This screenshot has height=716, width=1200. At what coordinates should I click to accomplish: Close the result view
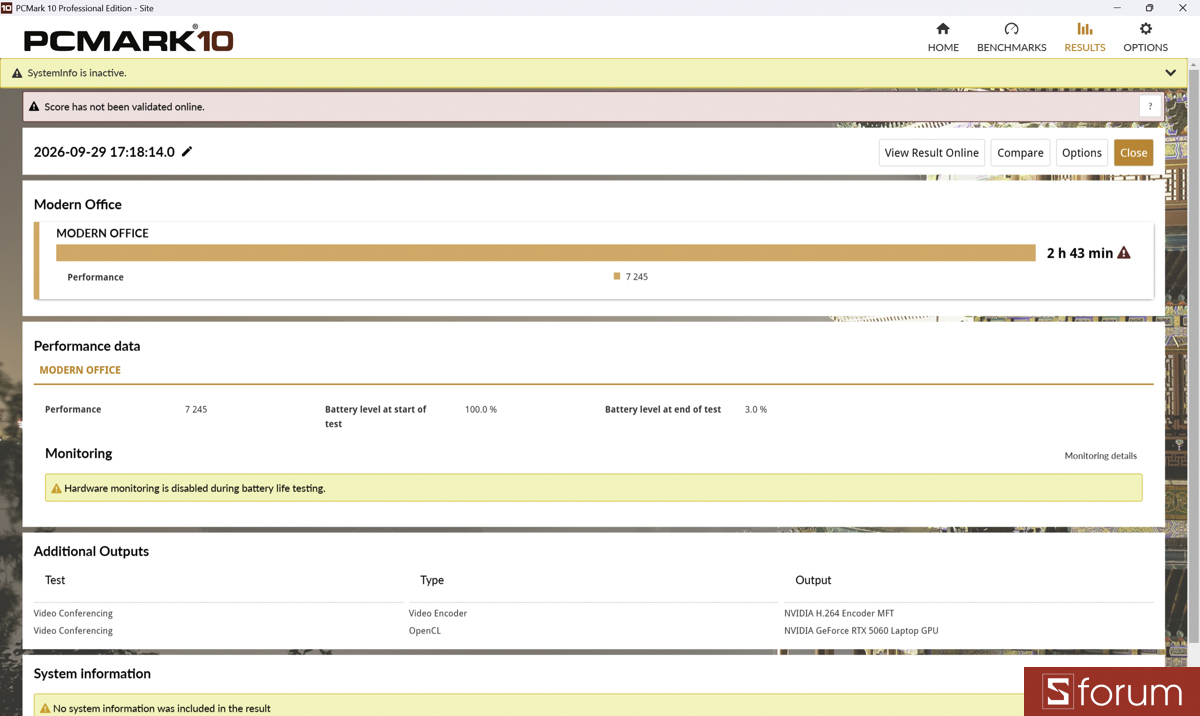(x=1134, y=153)
